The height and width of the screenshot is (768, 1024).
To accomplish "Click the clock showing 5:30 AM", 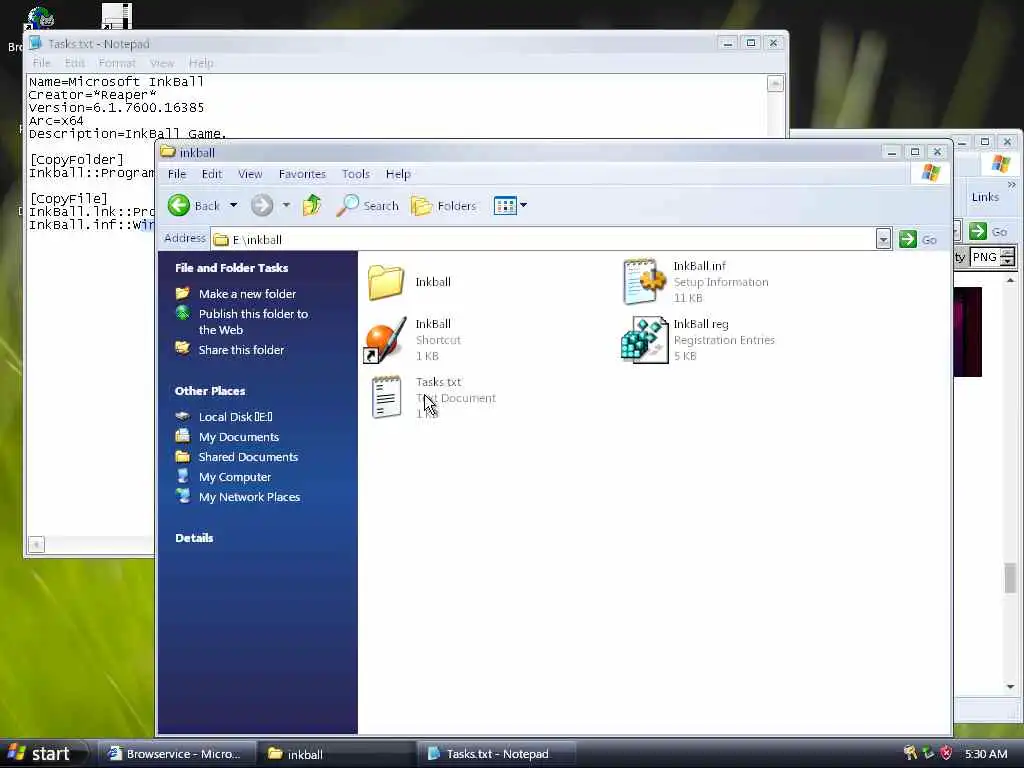I will coord(986,754).
